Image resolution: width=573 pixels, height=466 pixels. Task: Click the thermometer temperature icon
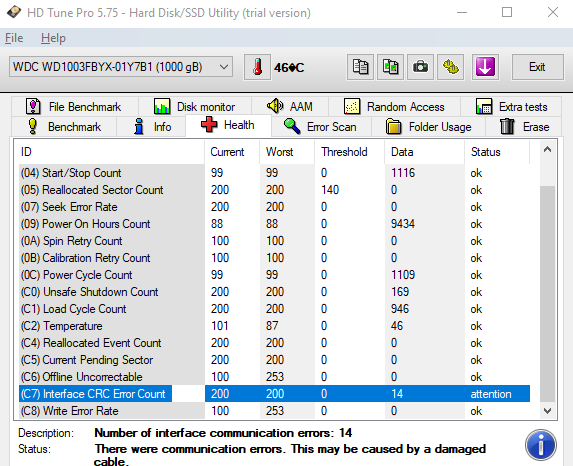click(x=257, y=67)
